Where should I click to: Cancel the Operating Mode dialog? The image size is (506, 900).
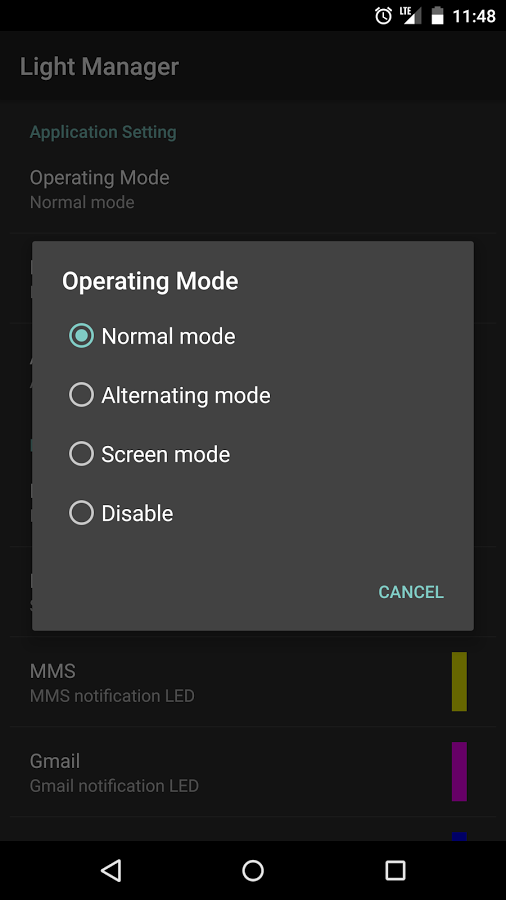click(x=411, y=592)
